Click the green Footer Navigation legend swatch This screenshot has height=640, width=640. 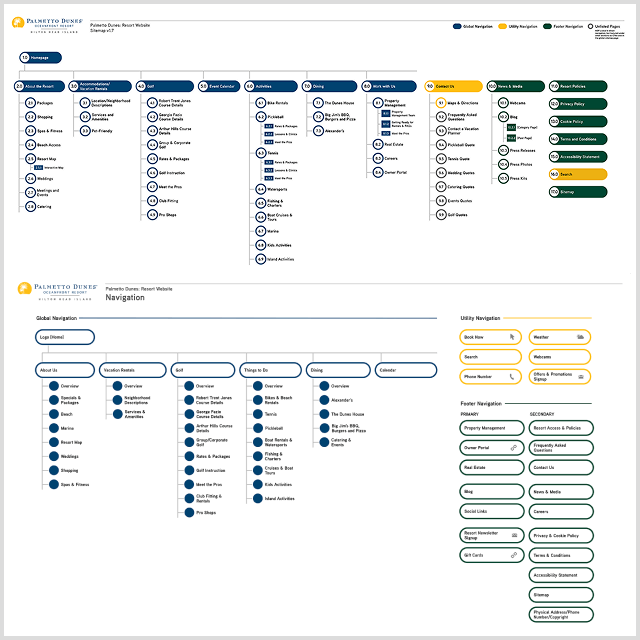(547, 26)
